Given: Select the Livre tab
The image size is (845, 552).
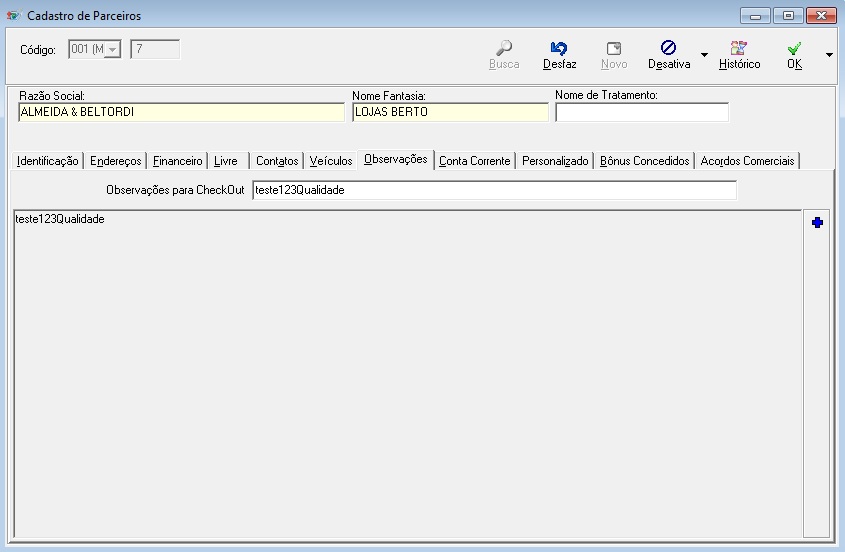Looking at the screenshot, I should click(226, 161).
